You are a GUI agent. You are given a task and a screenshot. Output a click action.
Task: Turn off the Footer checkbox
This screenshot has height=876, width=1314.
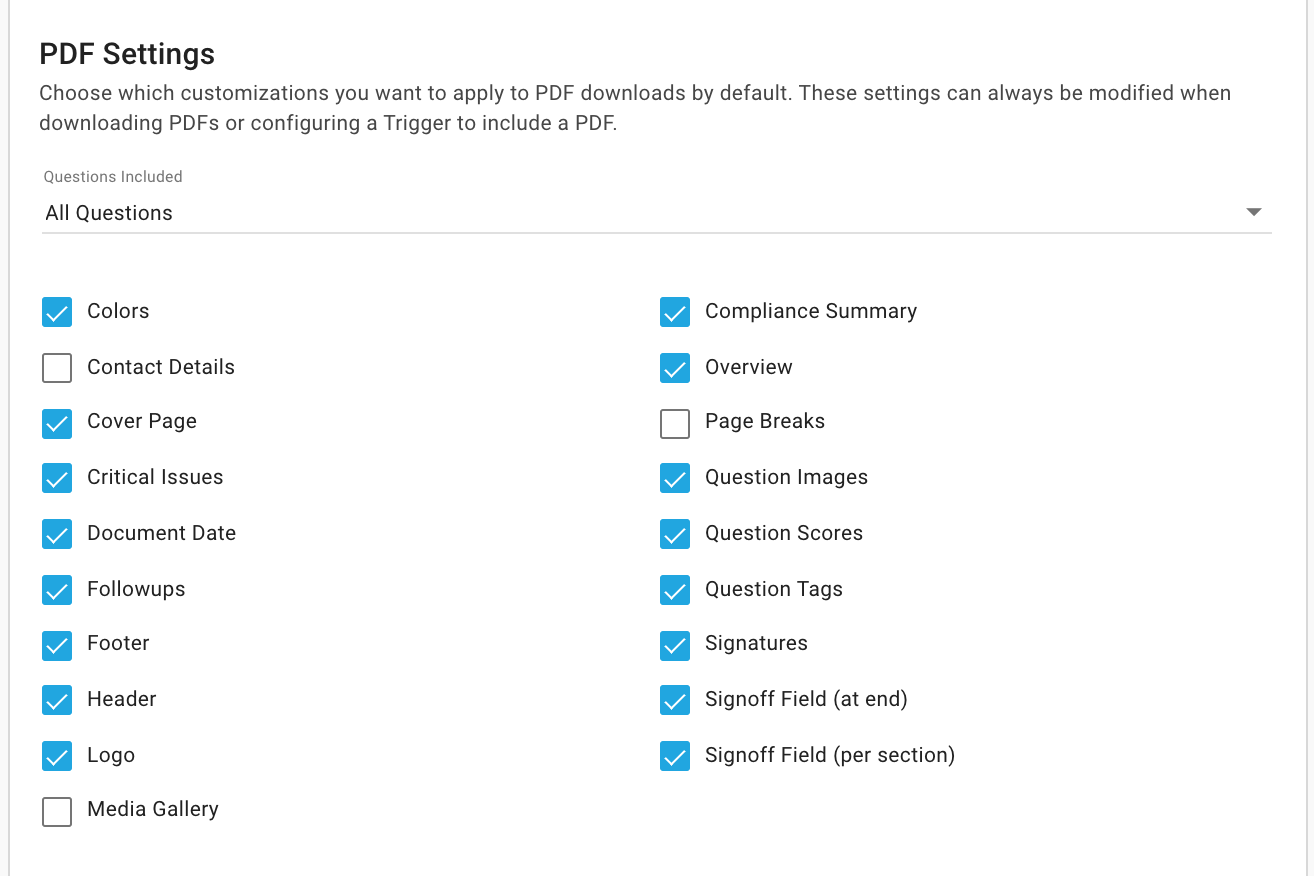point(57,645)
